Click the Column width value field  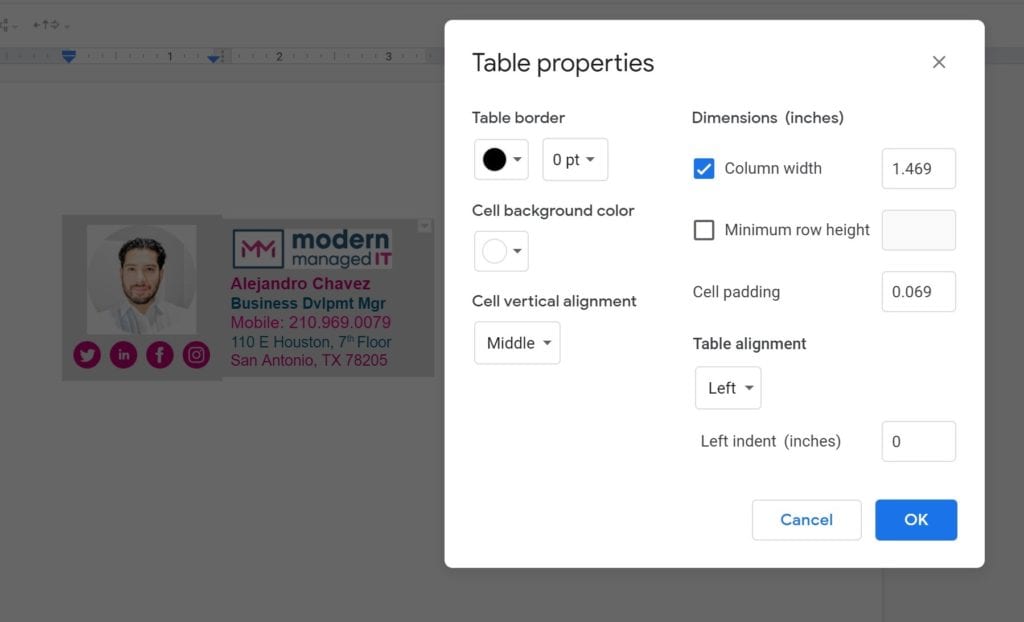click(x=918, y=169)
